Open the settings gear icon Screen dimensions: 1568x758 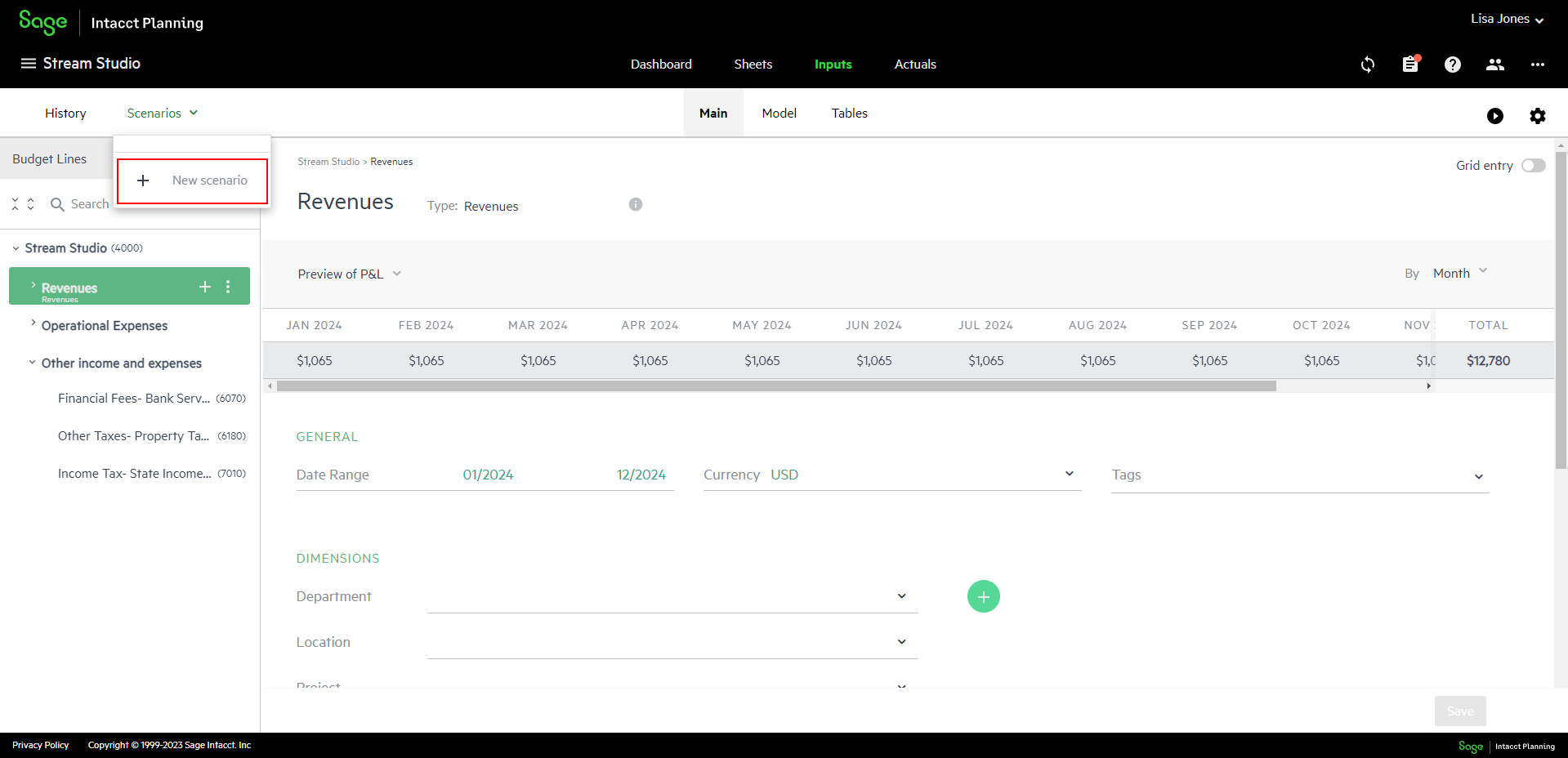tap(1538, 116)
